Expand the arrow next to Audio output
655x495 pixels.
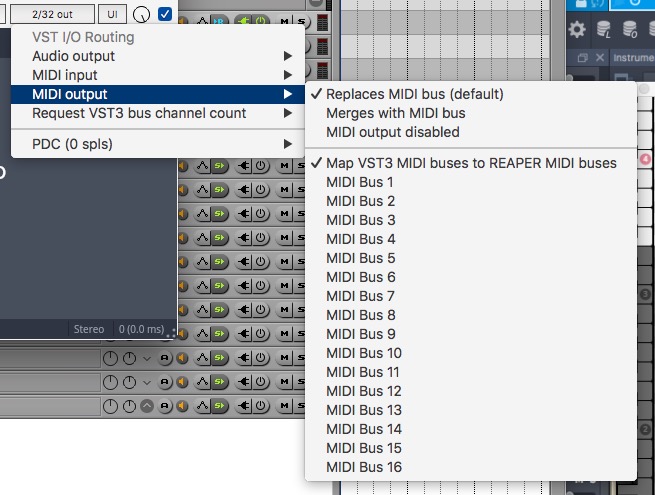click(287, 56)
